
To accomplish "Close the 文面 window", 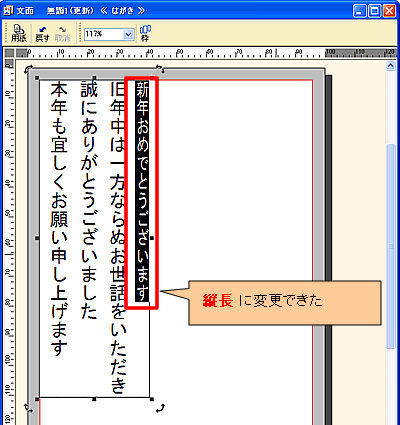I will pyautogui.click(x=389, y=11).
